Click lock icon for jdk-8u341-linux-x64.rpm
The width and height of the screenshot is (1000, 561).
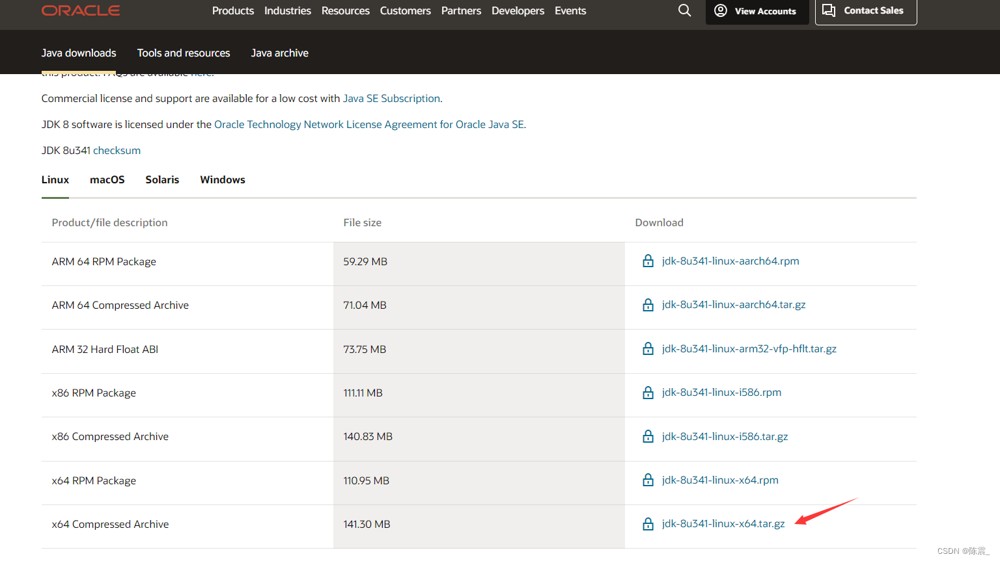point(648,480)
